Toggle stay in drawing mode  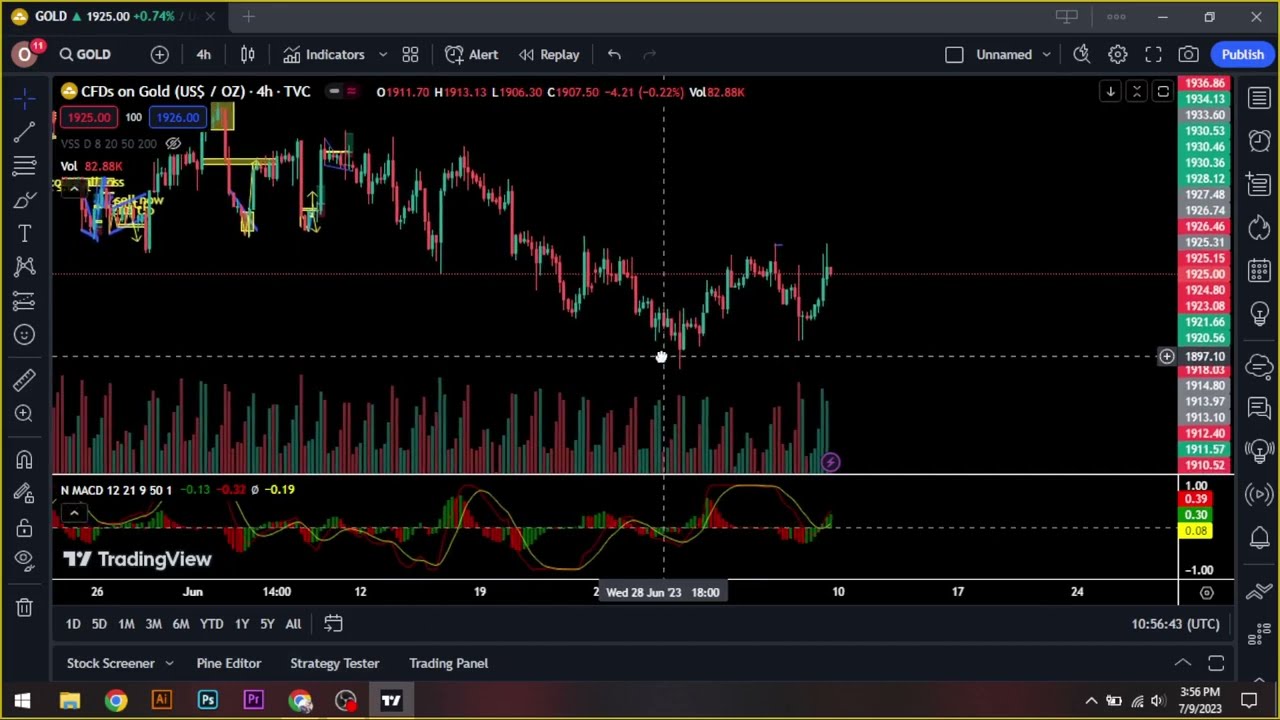coord(25,493)
